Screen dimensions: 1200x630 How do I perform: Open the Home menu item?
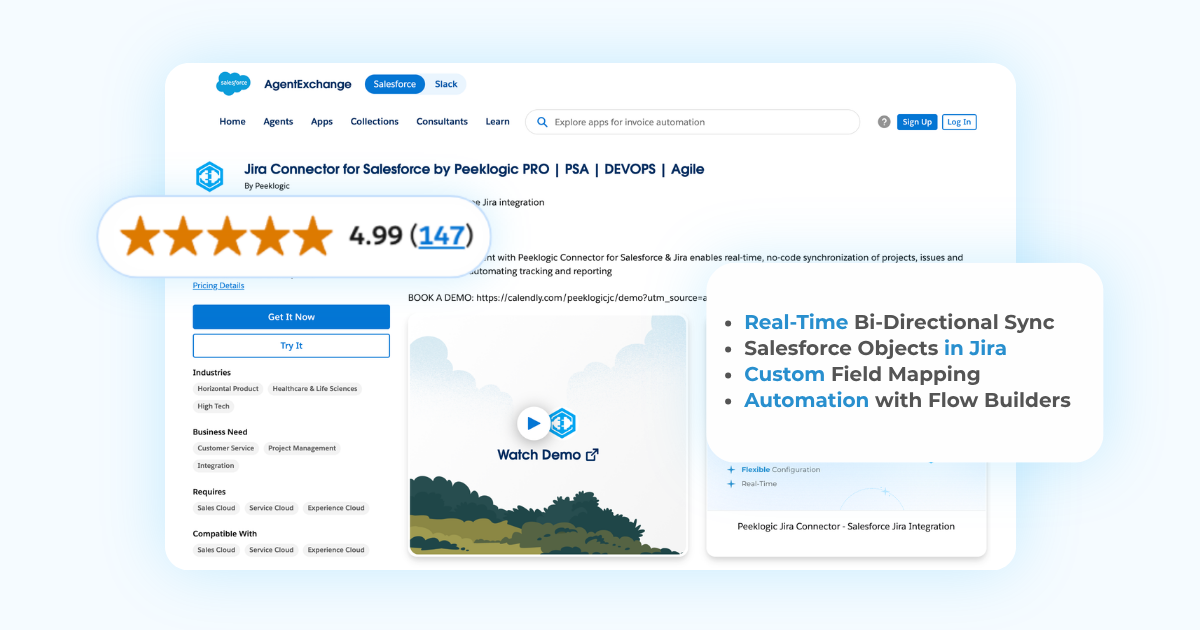coord(232,122)
